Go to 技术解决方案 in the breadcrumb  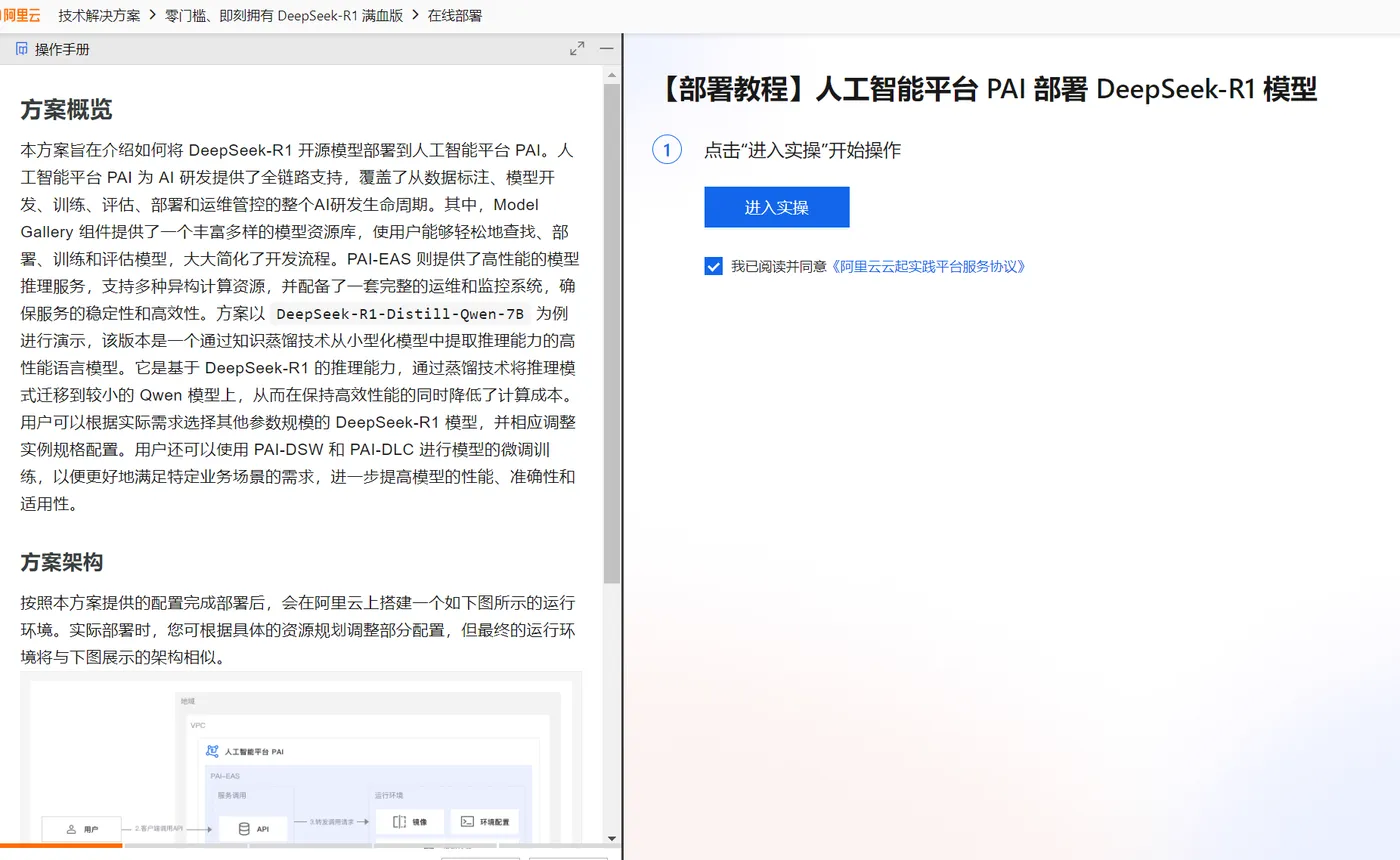(100, 16)
